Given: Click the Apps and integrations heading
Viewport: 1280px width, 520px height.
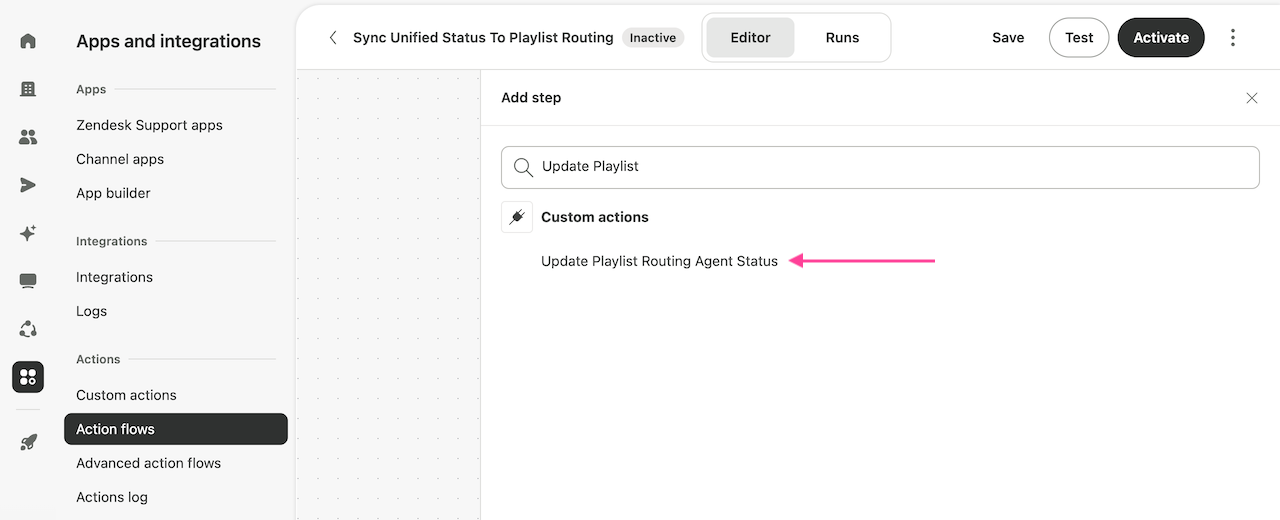Looking at the screenshot, I should coord(168,41).
